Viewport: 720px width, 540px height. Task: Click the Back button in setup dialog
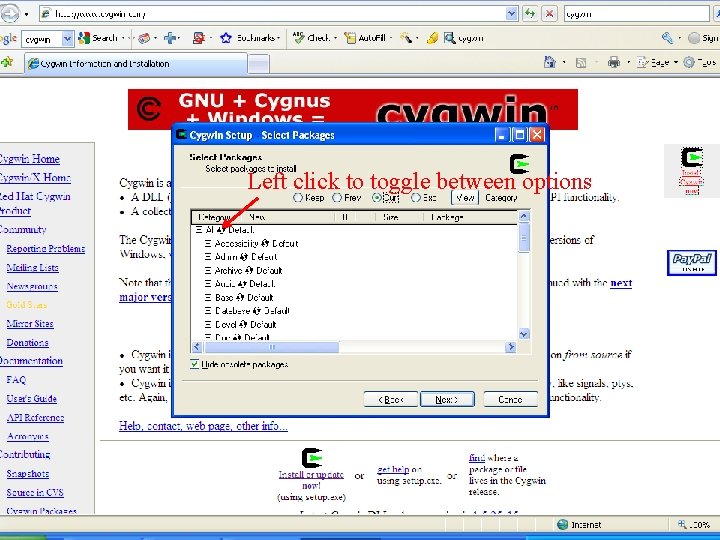click(x=390, y=399)
